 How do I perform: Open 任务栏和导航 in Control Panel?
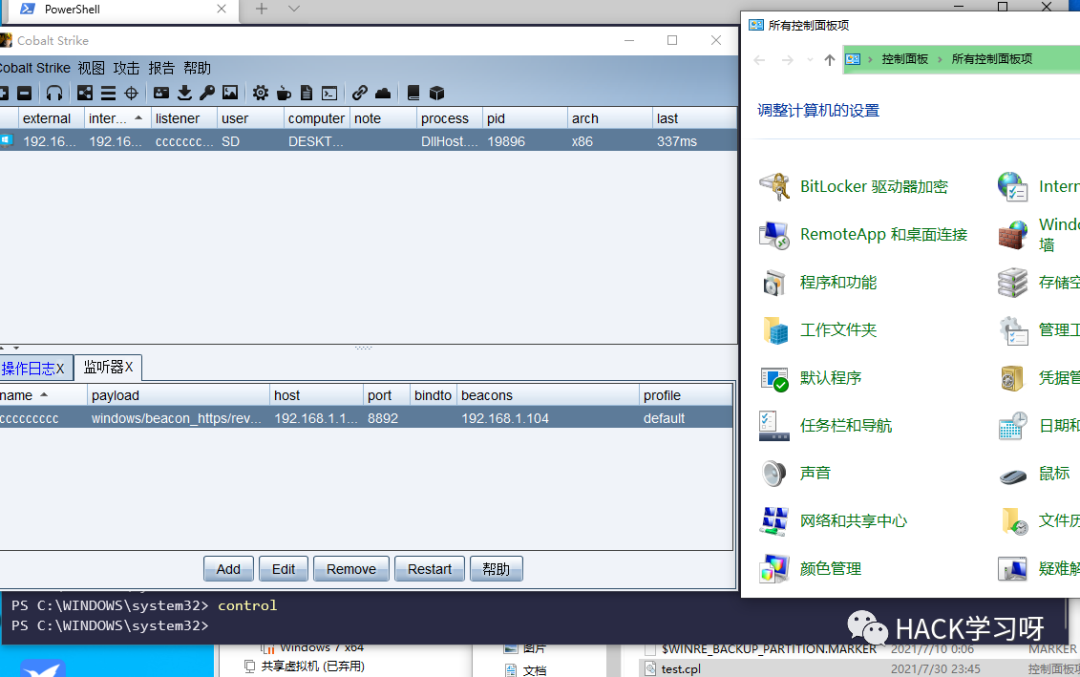coord(825,426)
